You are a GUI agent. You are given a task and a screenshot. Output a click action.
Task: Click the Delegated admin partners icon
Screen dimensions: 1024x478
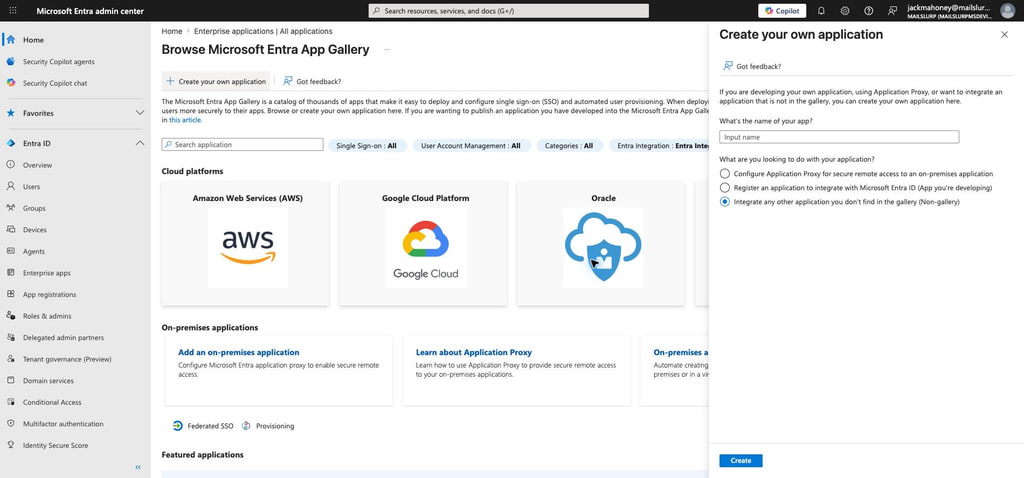[x=10, y=338]
